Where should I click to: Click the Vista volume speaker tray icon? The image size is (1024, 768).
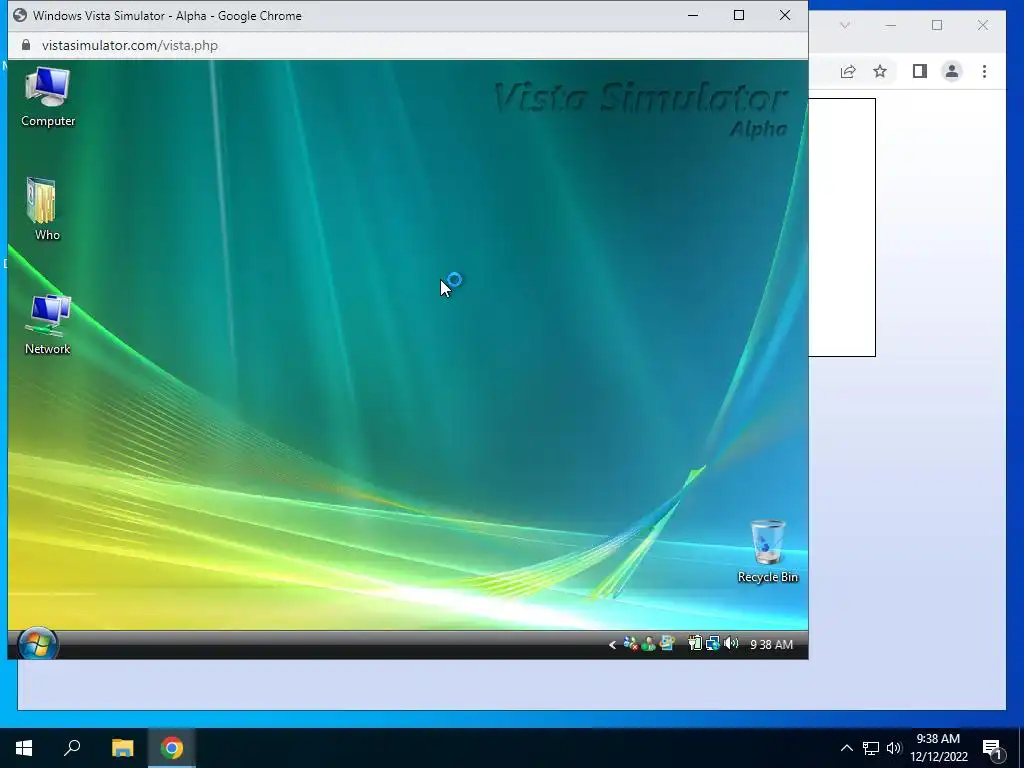click(x=731, y=643)
